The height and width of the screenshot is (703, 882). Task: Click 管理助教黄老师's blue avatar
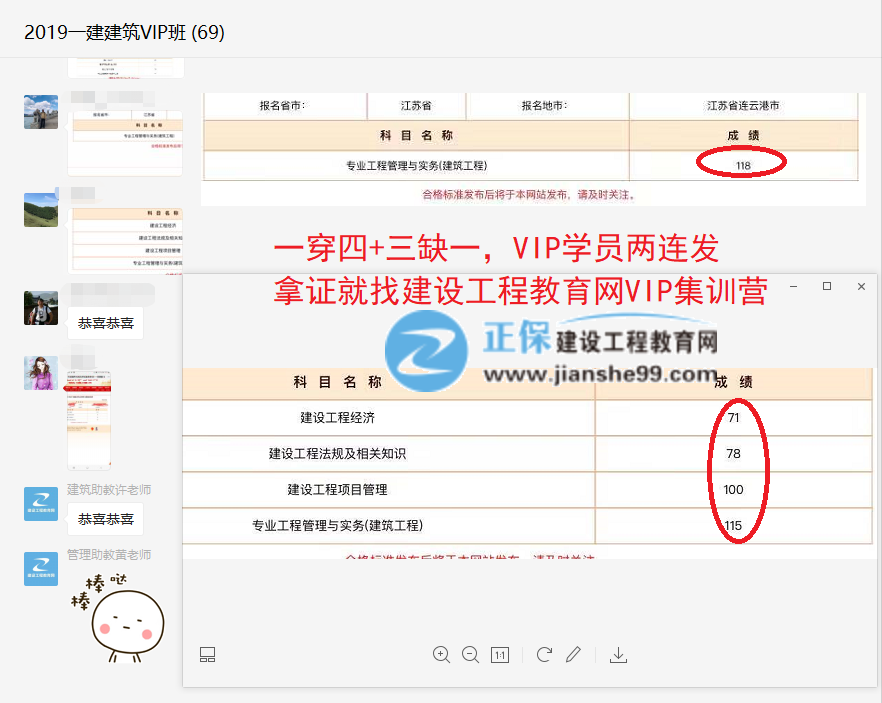41,569
